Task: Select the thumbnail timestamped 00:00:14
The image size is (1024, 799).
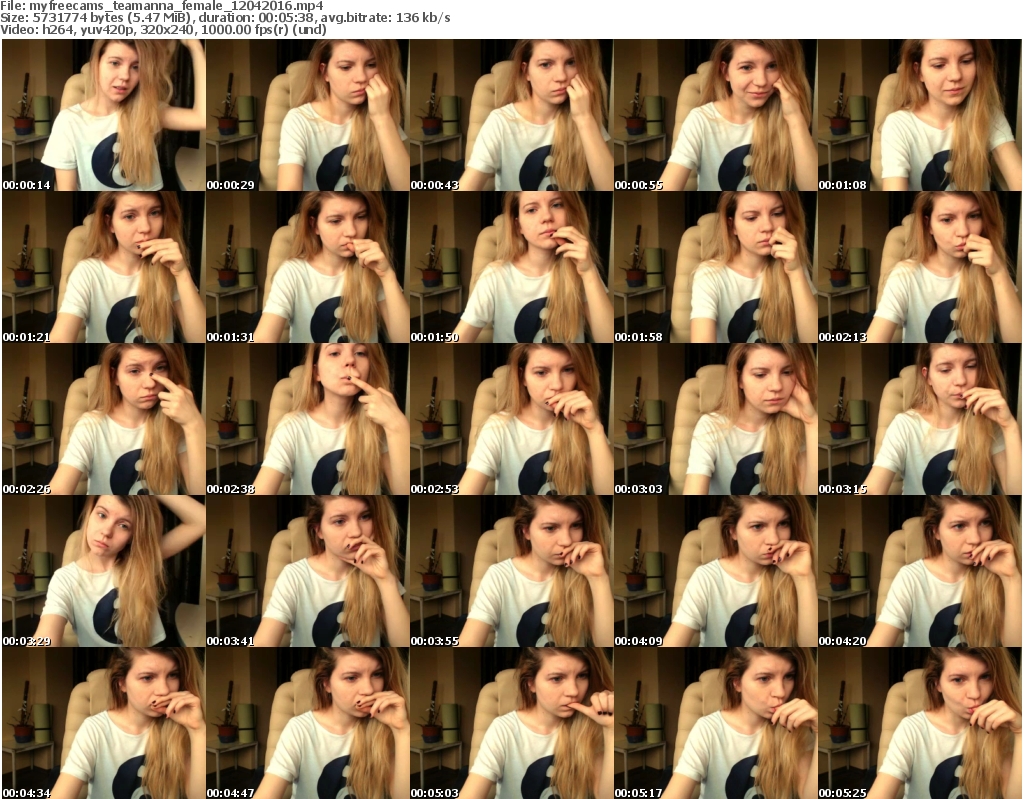Action: (104, 115)
